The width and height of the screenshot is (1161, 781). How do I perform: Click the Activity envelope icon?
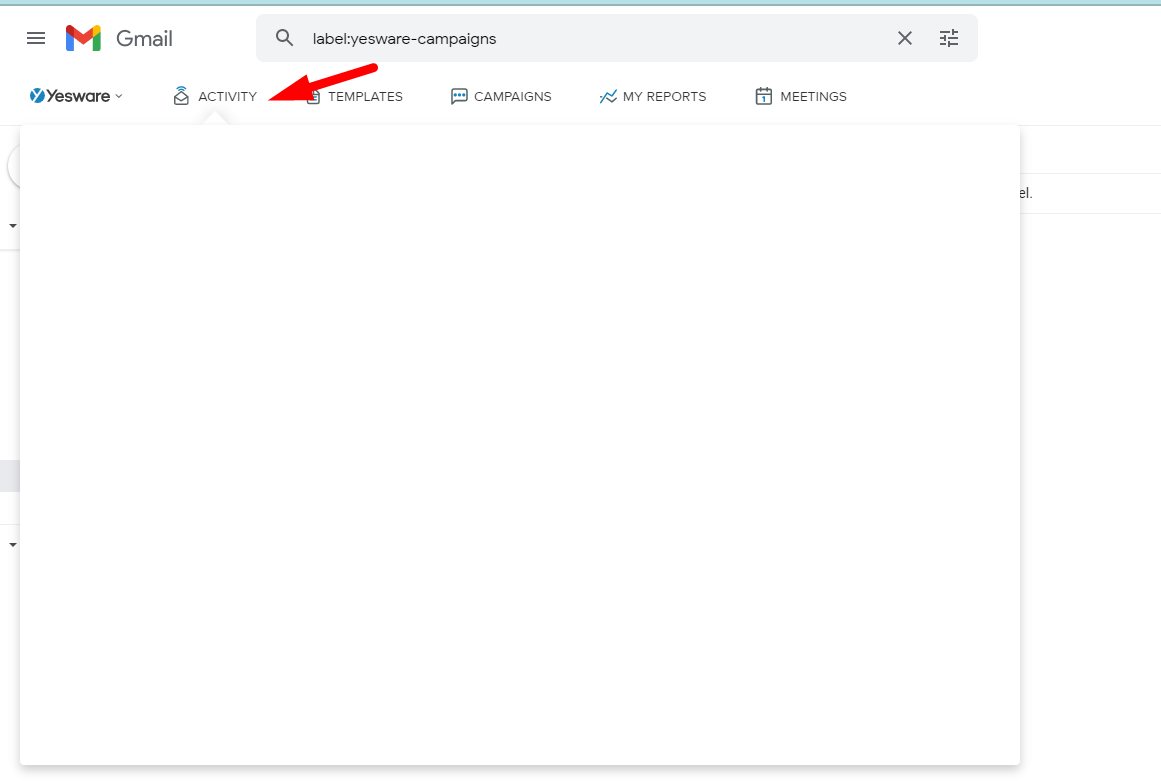181,95
